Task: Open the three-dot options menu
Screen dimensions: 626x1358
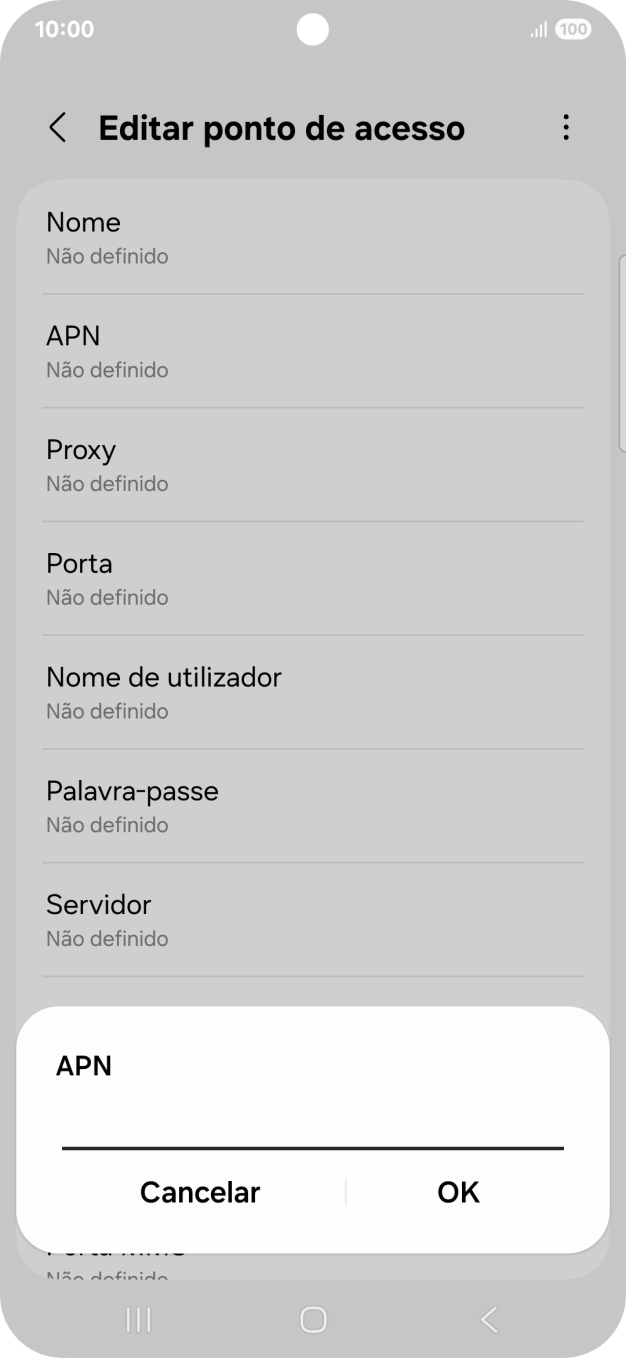Action: coord(566,128)
